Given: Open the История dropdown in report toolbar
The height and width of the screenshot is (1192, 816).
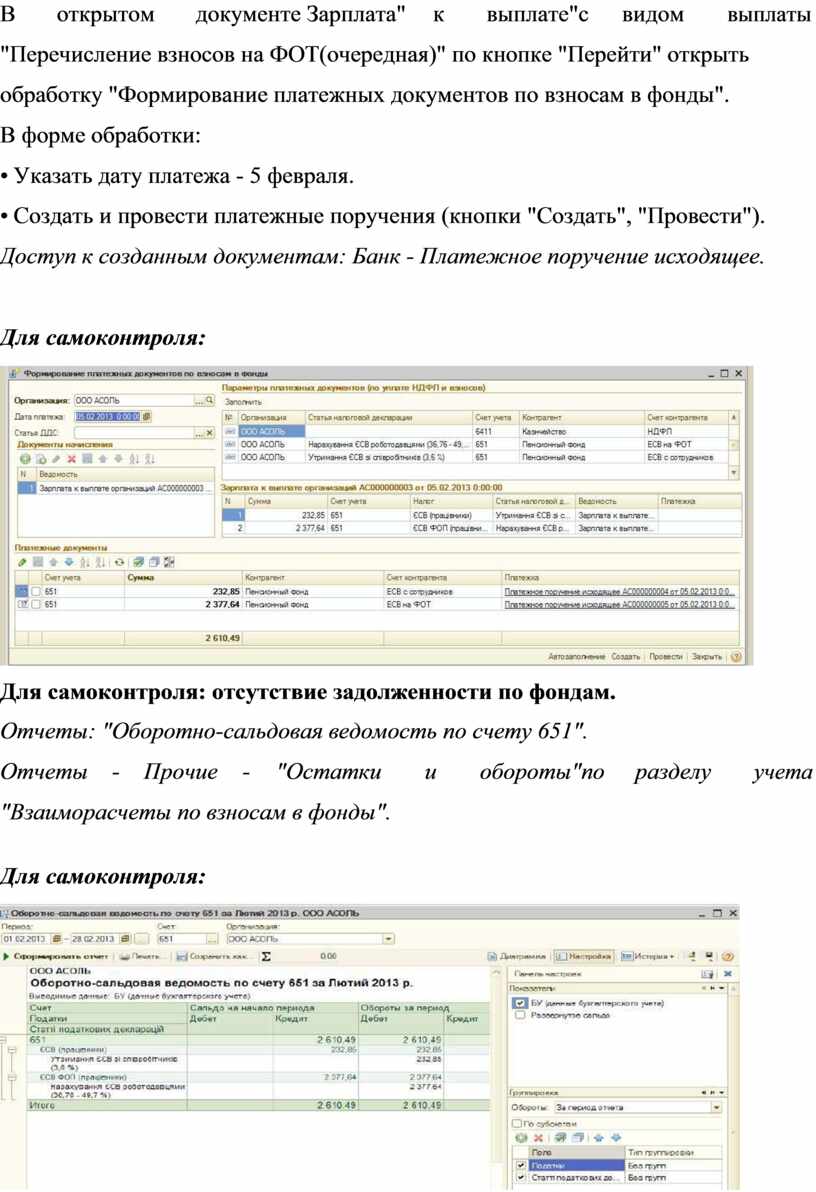Looking at the screenshot, I should [646, 956].
